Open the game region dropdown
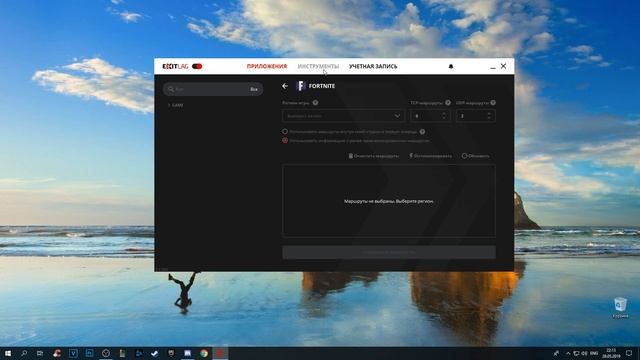Viewport: 640px width, 360px height. coord(343,116)
